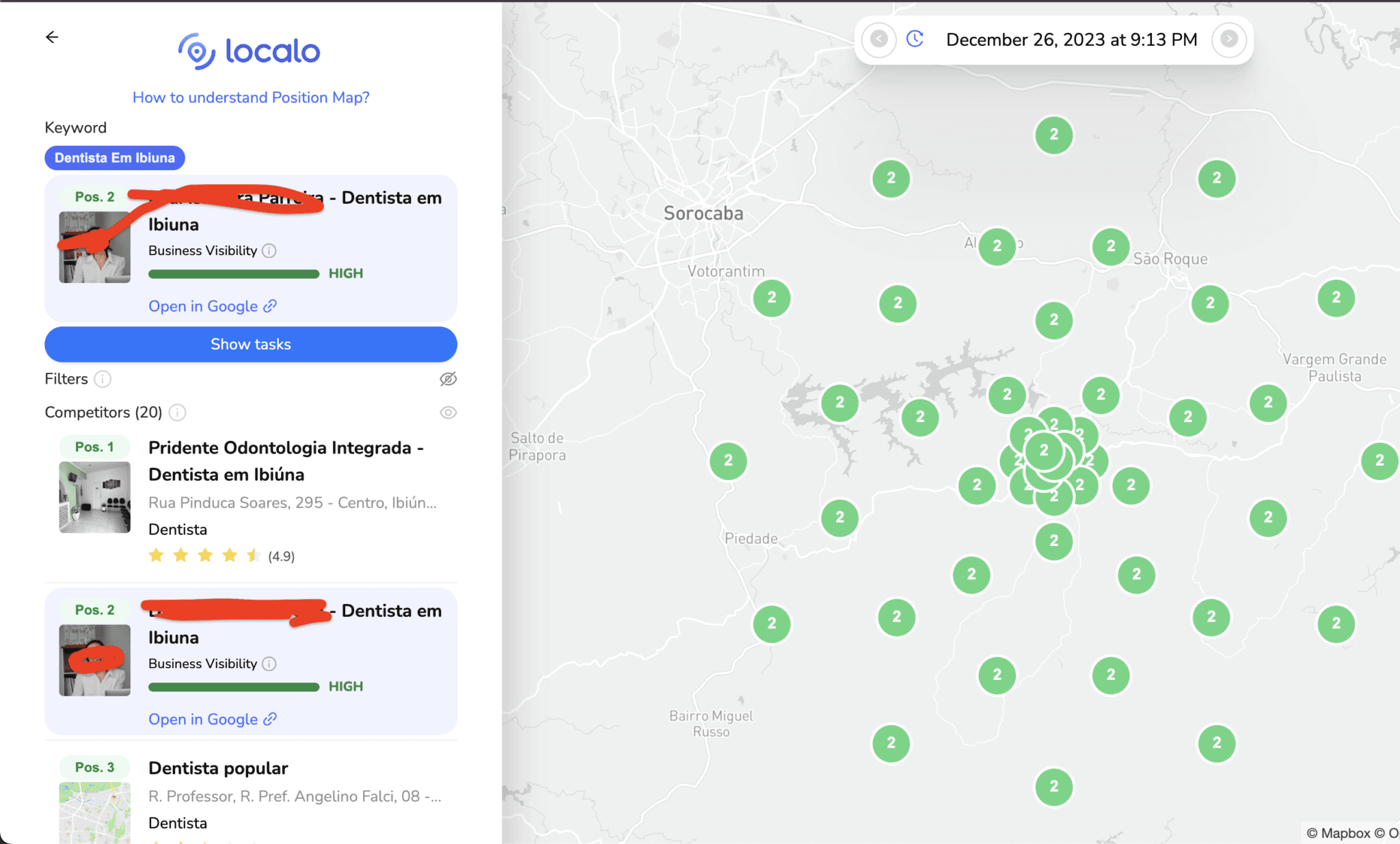1400x844 pixels.
Task: Click the rank marker next to São Roque
Action: click(1111, 246)
